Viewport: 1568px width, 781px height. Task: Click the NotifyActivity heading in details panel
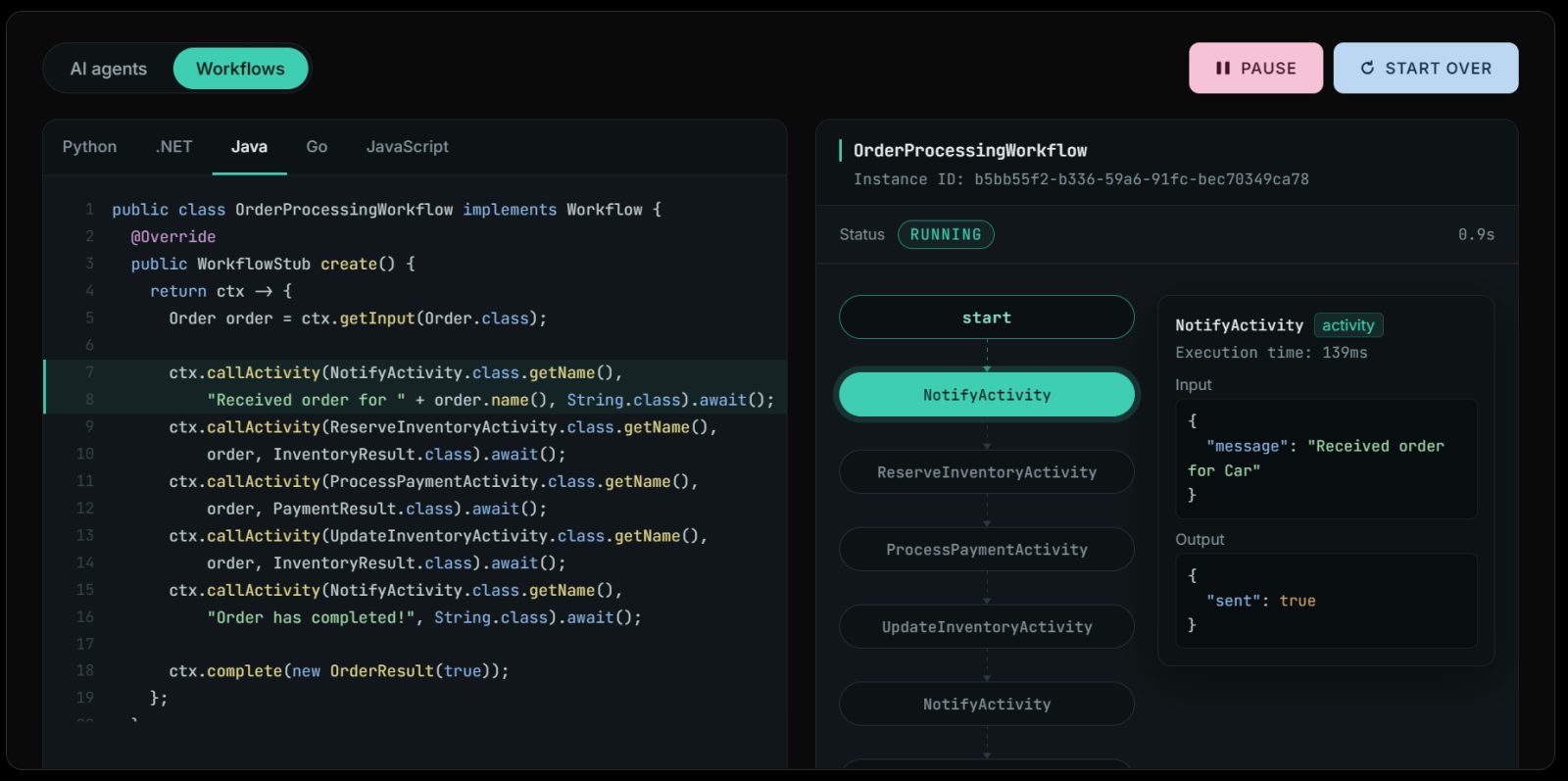pyautogui.click(x=1240, y=325)
